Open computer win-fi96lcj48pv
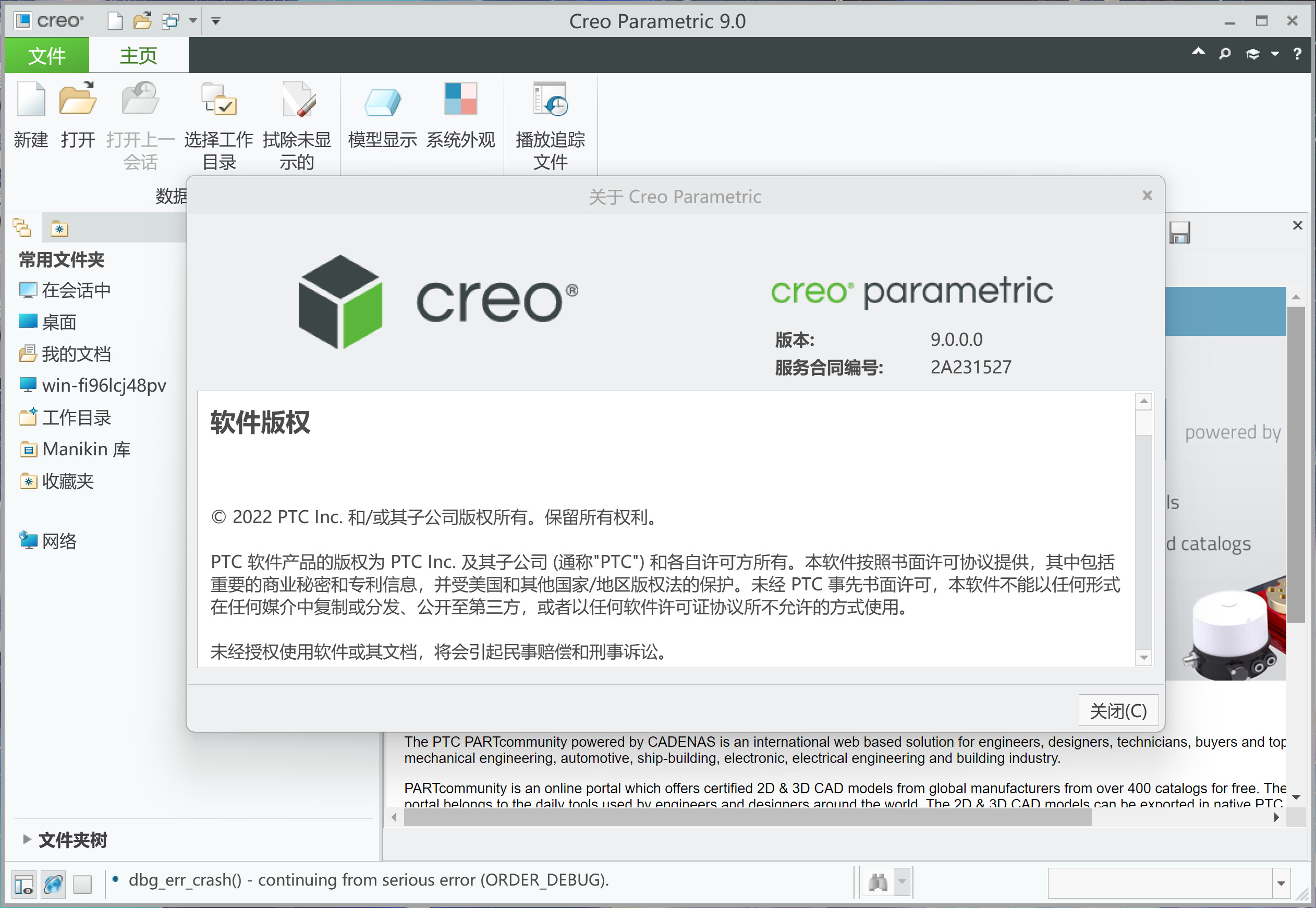 tap(93, 386)
